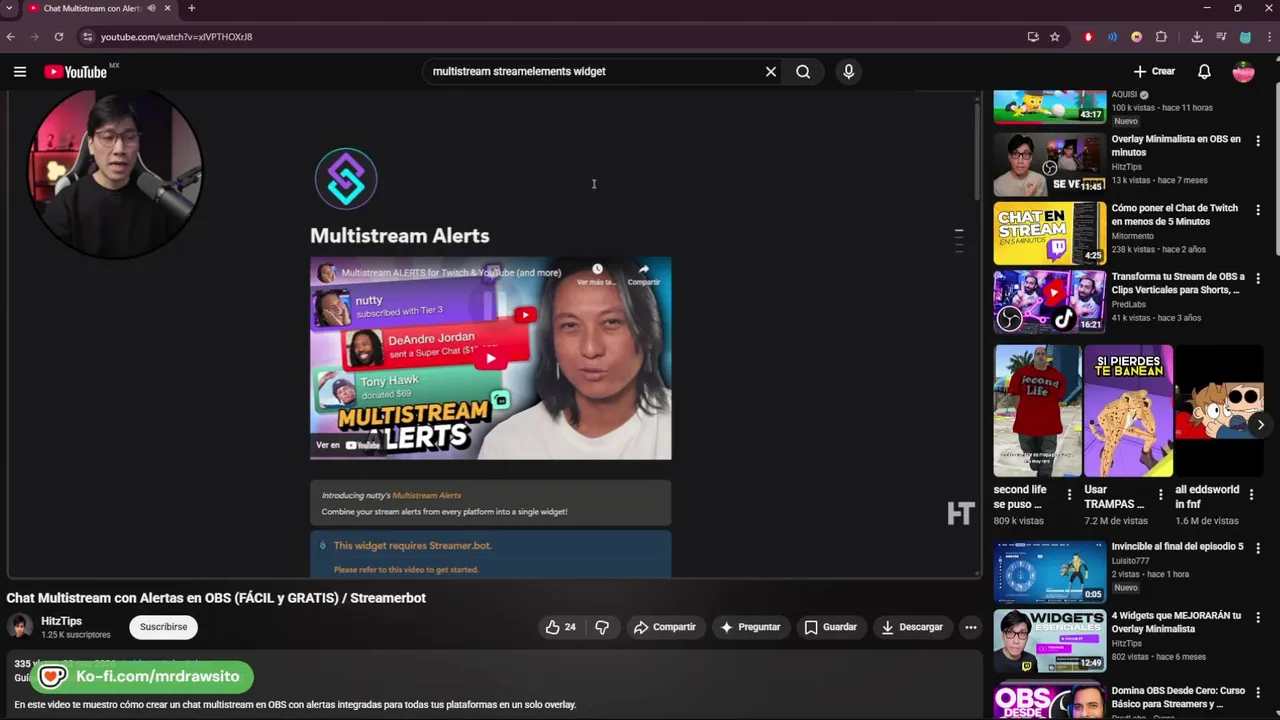The width and height of the screenshot is (1280, 720).
Task: Download the video with Descargar
Action: (912, 627)
